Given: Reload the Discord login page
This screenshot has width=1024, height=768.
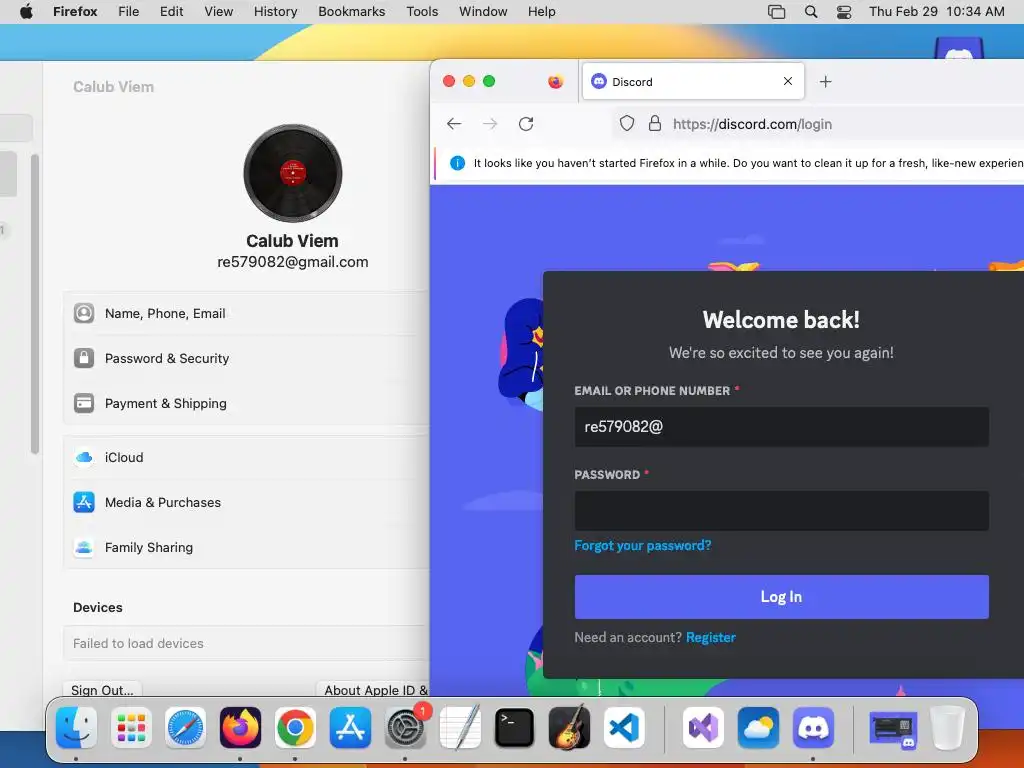Looking at the screenshot, I should [526, 124].
